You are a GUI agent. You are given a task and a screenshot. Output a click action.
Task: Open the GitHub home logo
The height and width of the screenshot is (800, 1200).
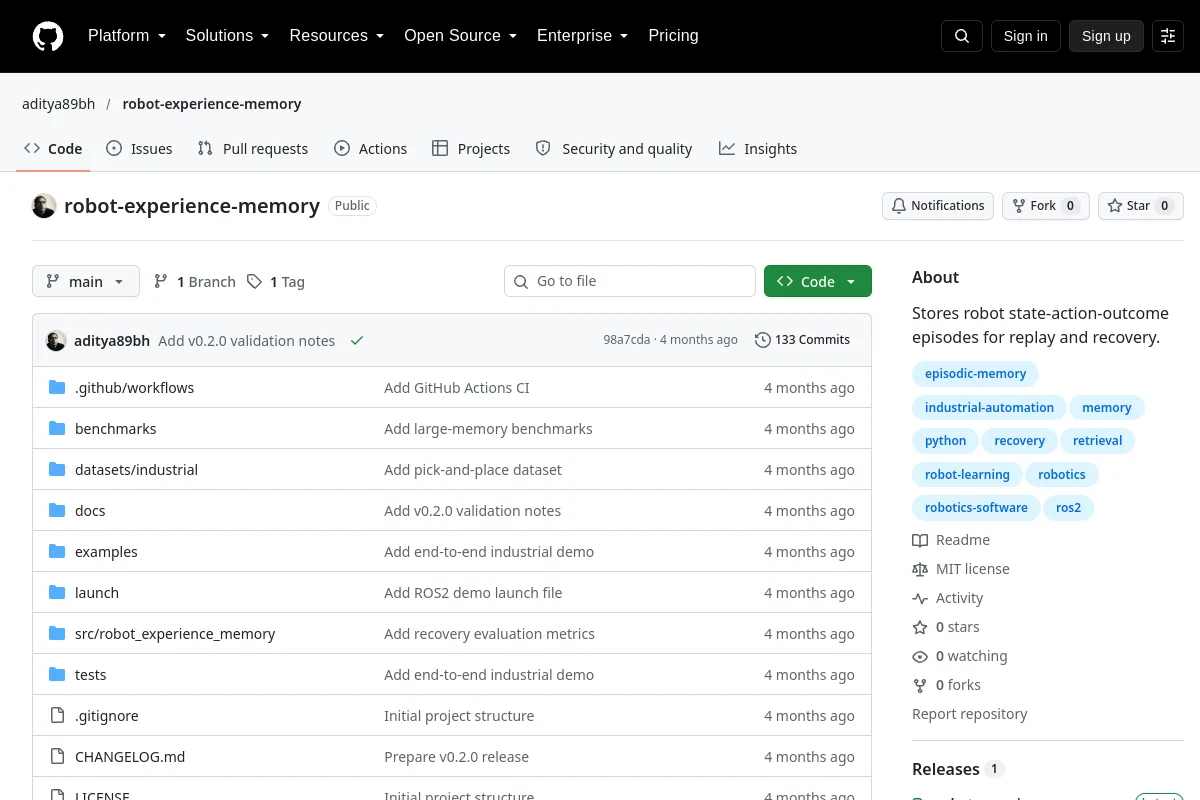(x=48, y=36)
